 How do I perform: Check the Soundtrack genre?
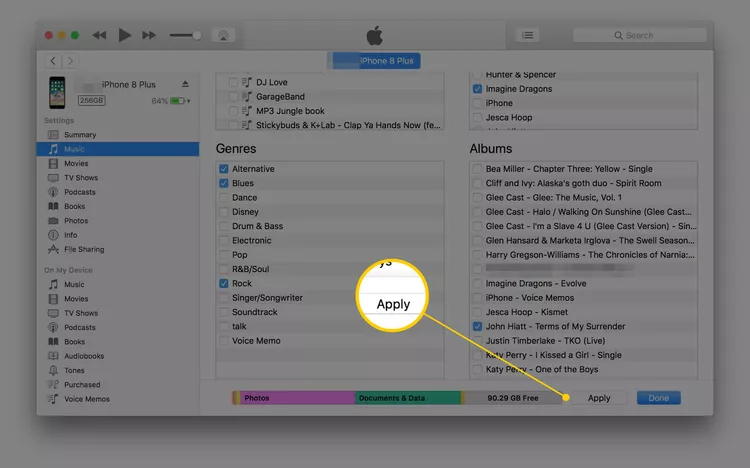tap(223, 312)
